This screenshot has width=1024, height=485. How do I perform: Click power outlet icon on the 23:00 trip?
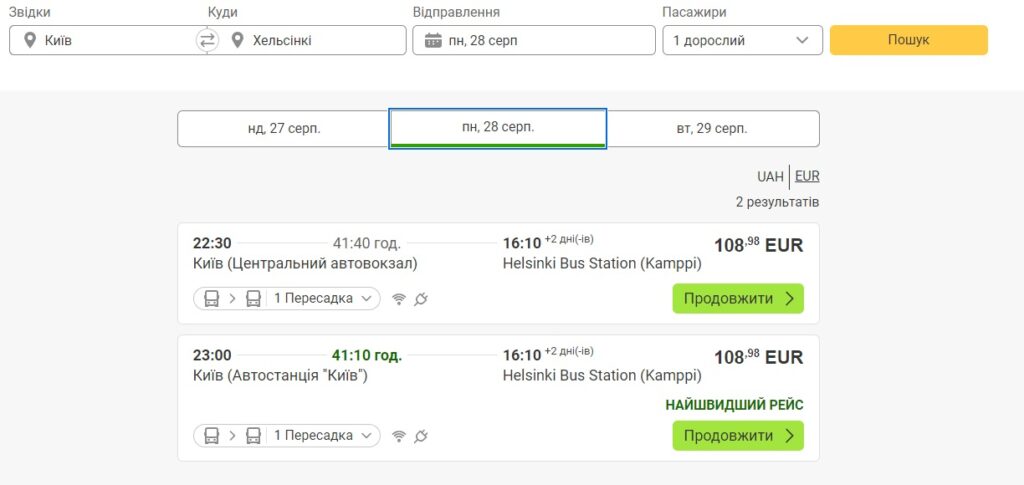[x=421, y=436]
